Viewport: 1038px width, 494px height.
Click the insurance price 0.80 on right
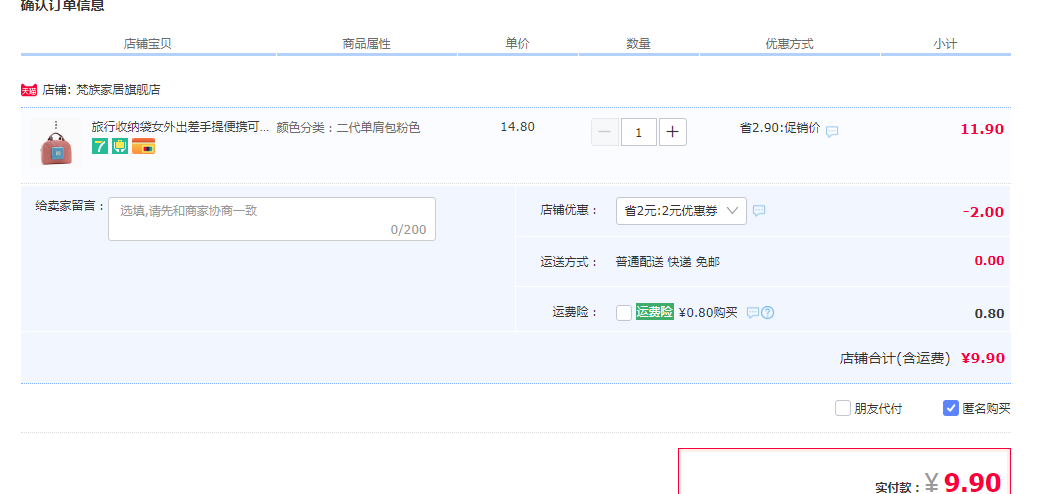click(990, 314)
